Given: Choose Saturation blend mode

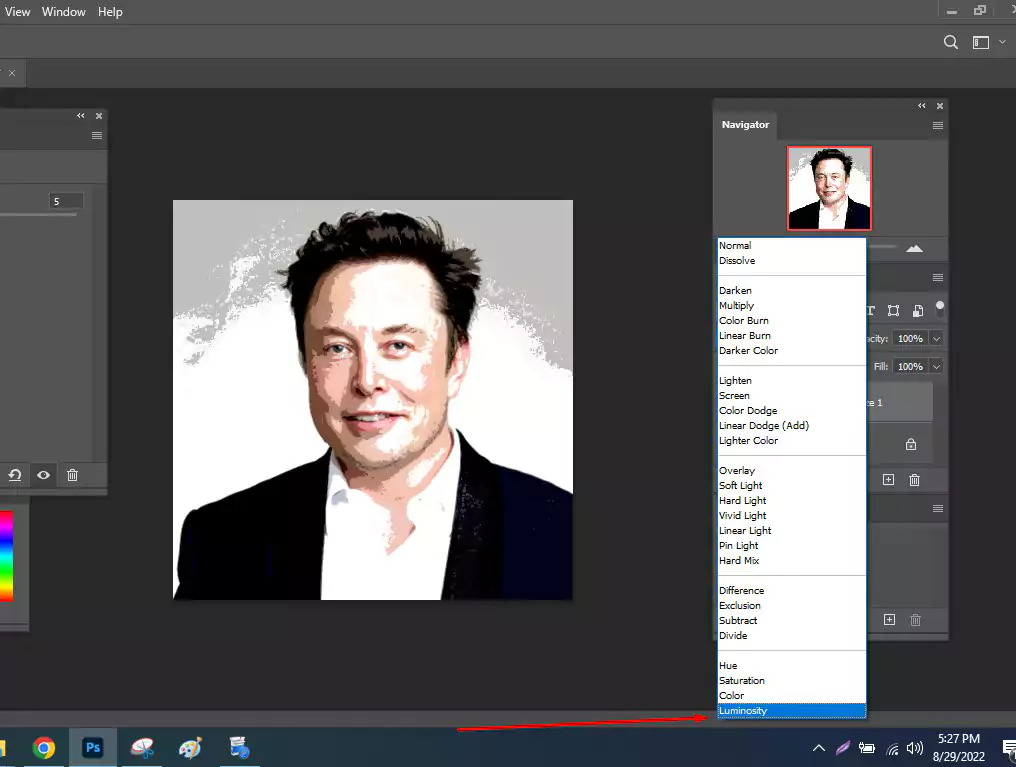Looking at the screenshot, I should point(791,680).
